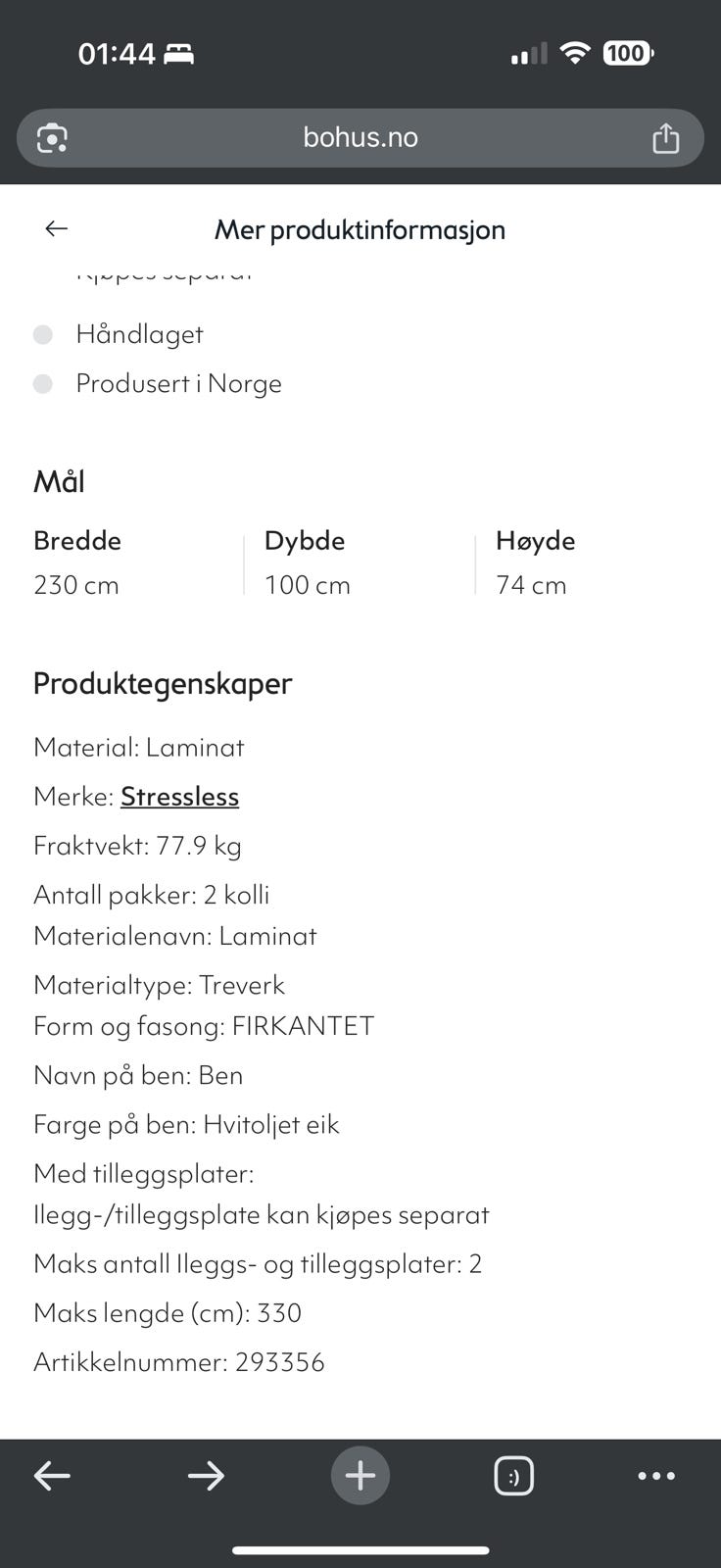Tap the Wi-Fi icon in the status bar
The width and height of the screenshot is (721, 1568).
[x=576, y=53]
